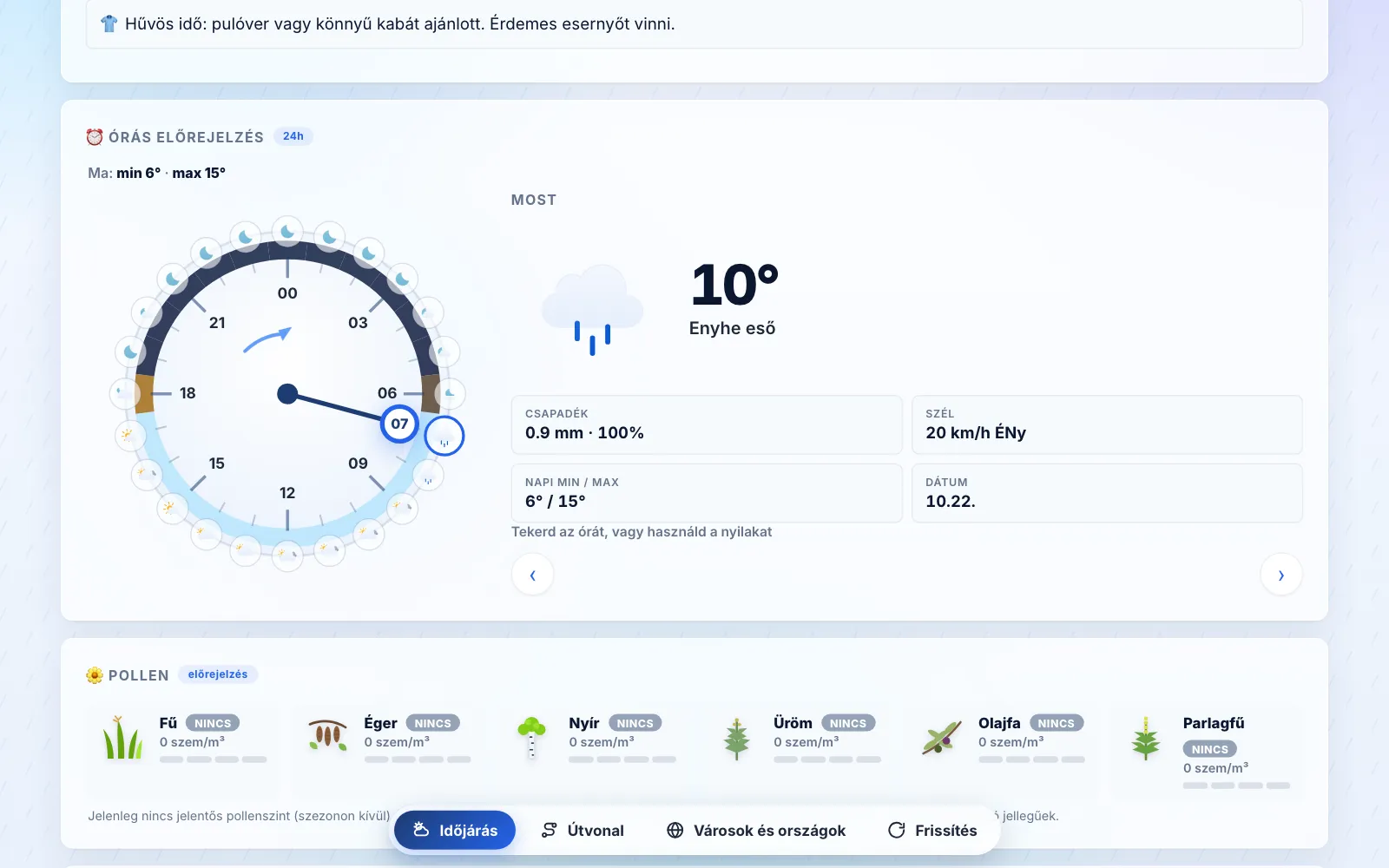Click the Napi min / max card
Viewport: 1389px width, 868px height.
(707, 493)
